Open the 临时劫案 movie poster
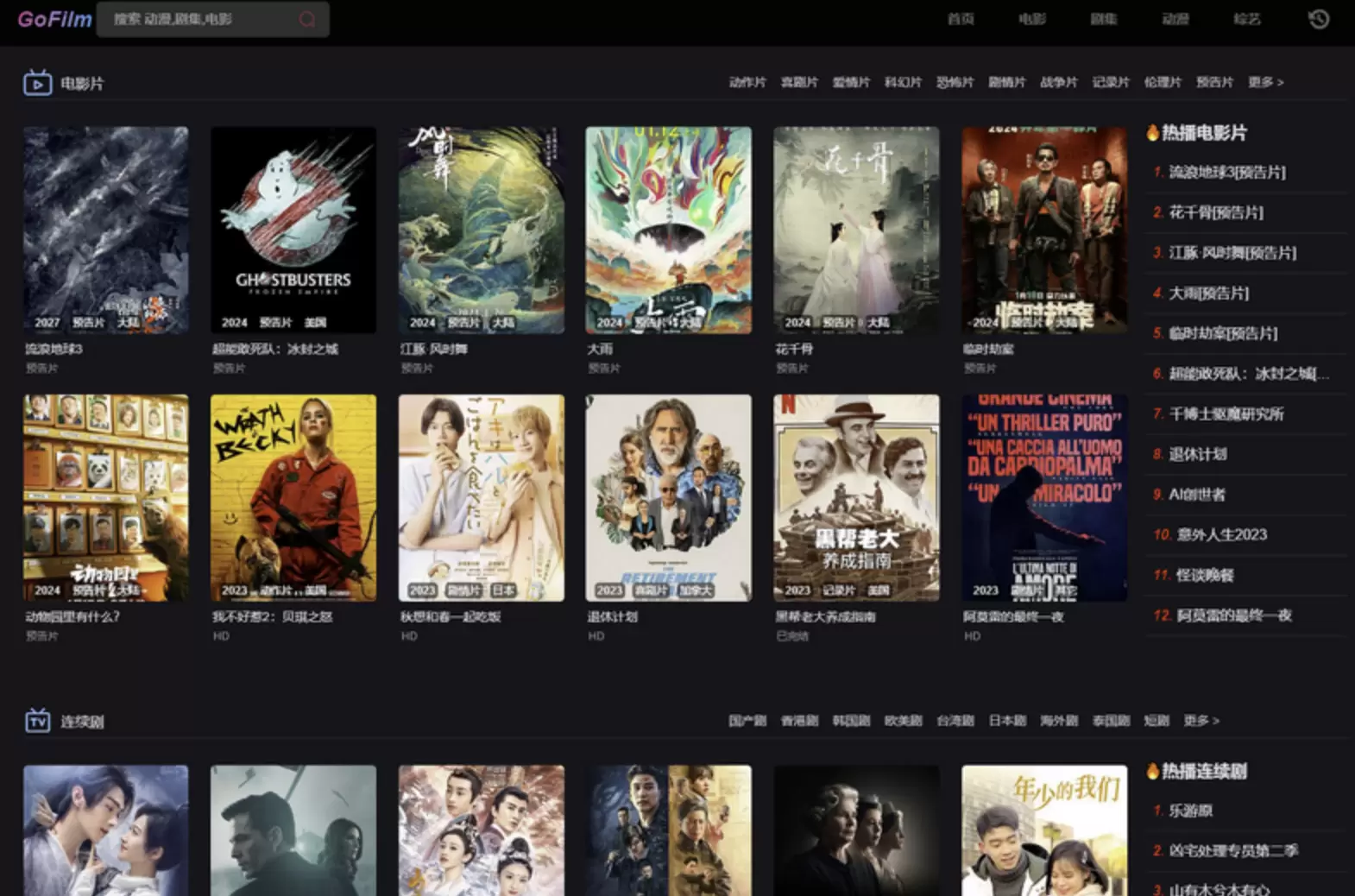The width and height of the screenshot is (1355, 896). tap(1044, 230)
